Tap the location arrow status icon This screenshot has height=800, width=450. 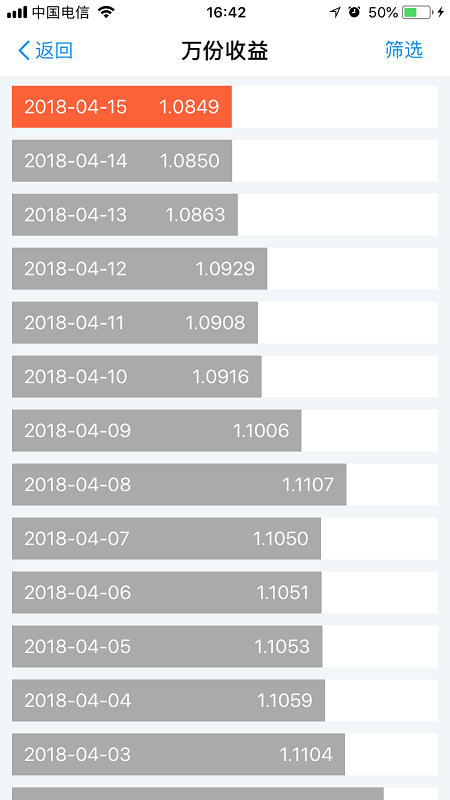[335, 12]
